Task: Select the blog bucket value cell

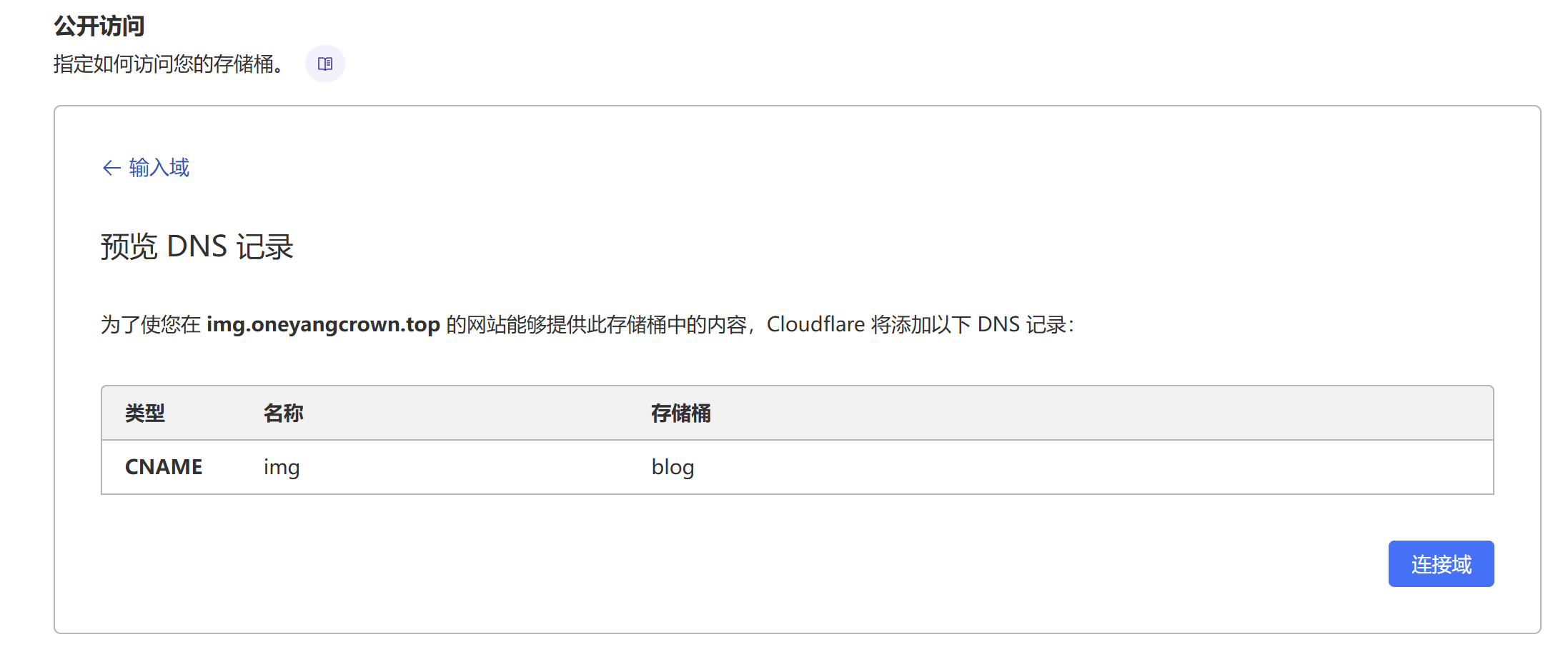Action: (673, 467)
